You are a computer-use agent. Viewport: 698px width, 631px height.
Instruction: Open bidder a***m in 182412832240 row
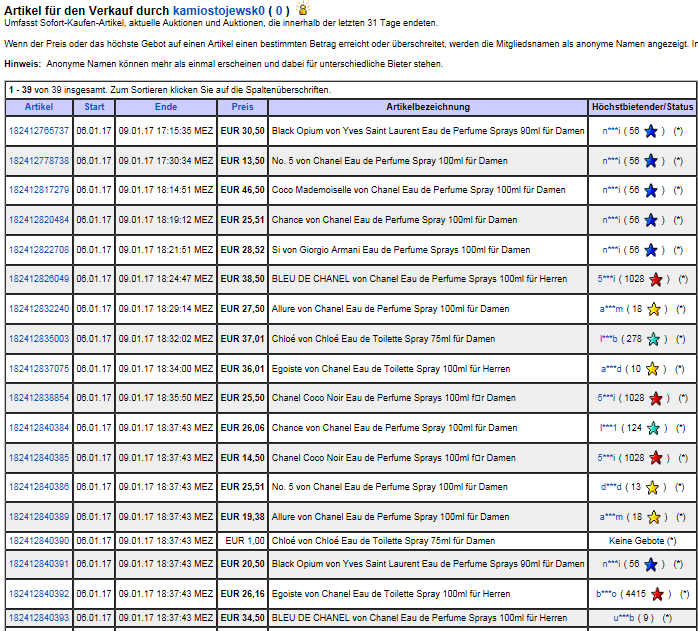pos(611,309)
